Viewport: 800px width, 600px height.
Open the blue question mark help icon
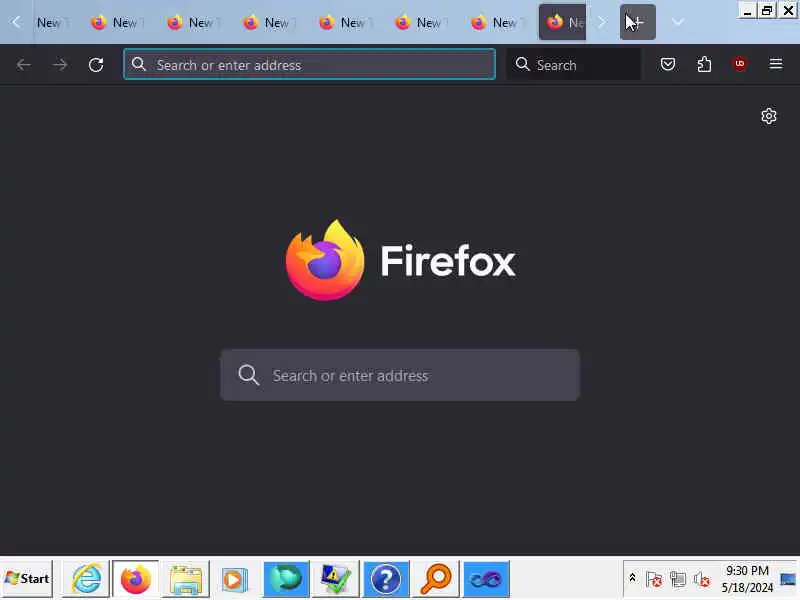pyautogui.click(x=386, y=579)
